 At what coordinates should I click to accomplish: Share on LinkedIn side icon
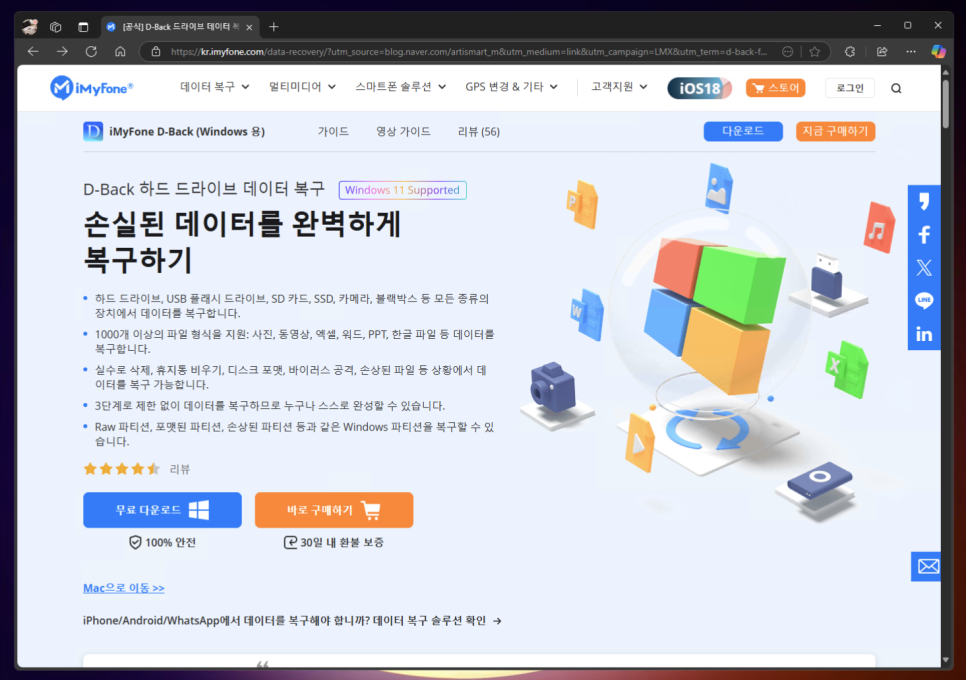924,334
